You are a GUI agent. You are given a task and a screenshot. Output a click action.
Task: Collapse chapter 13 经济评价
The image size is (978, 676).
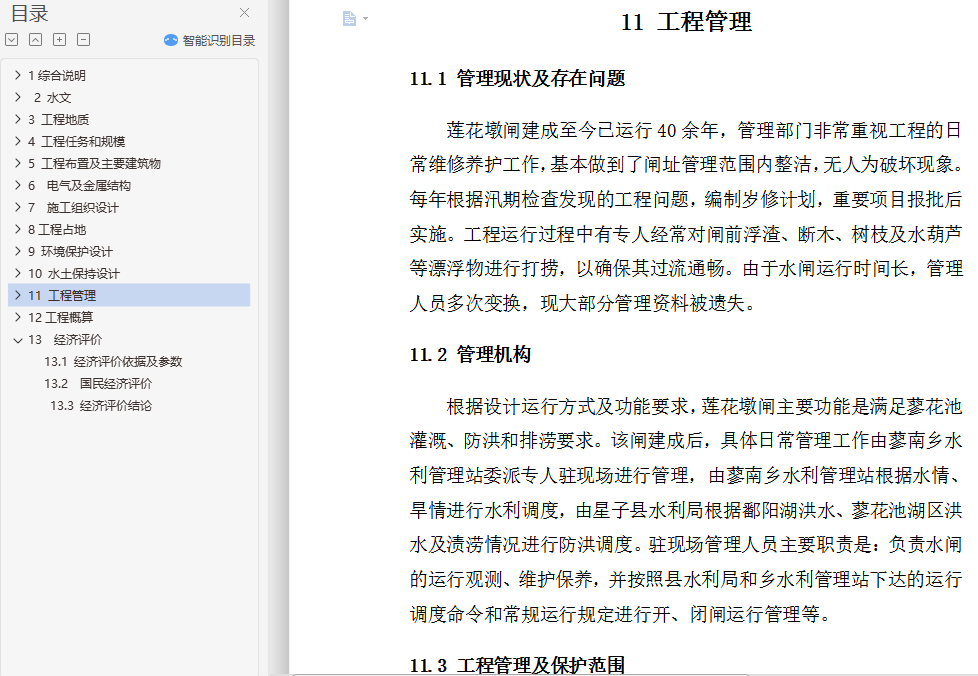point(17,340)
